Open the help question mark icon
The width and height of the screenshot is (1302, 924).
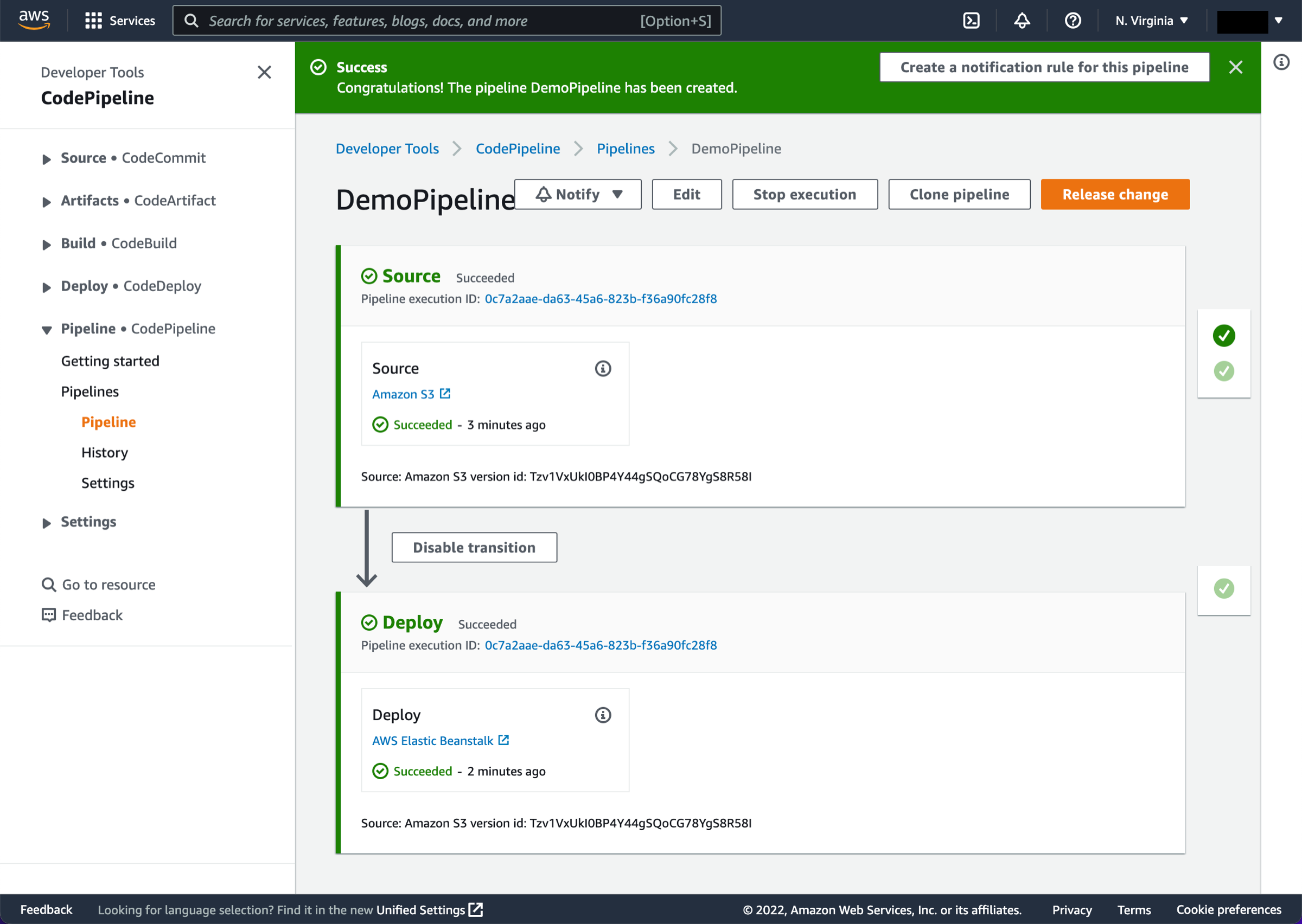point(1073,21)
